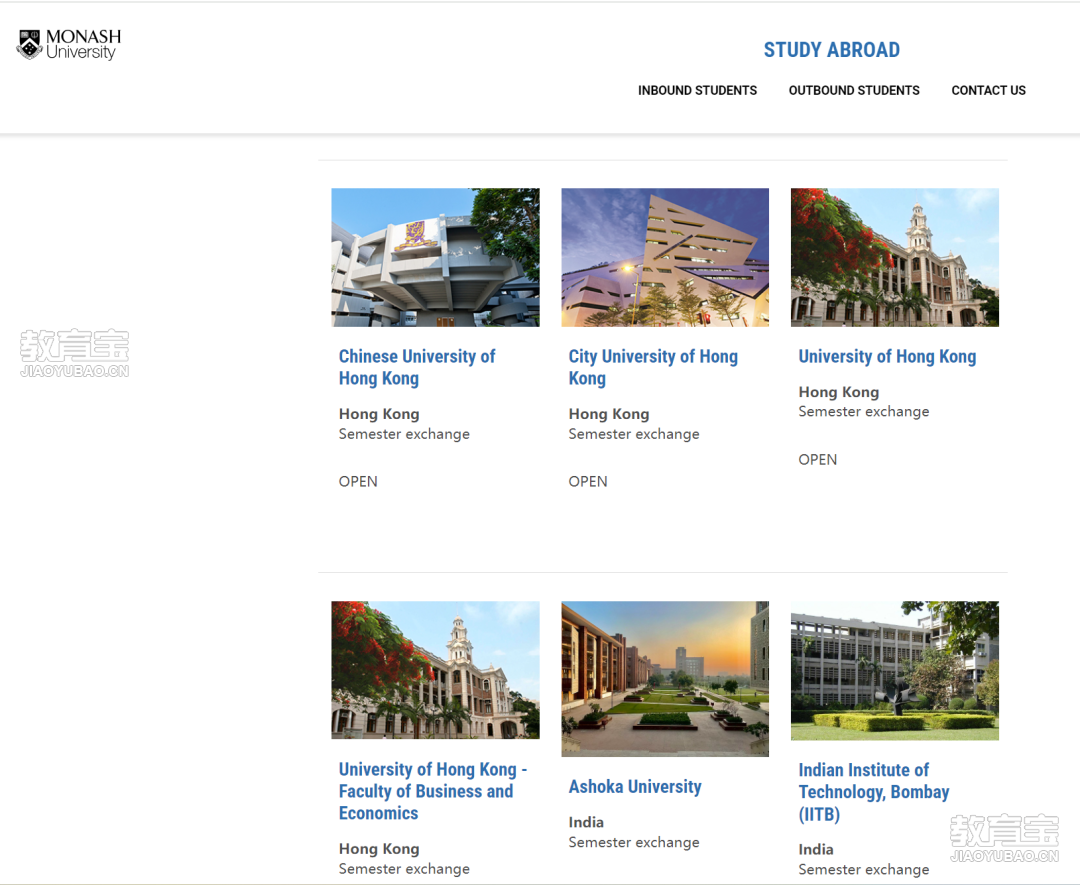This screenshot has width=1080, height=885.
Task: Click 'Hong Kong' under Faculty of Business and Economics
Action: (x=379, y=848)
